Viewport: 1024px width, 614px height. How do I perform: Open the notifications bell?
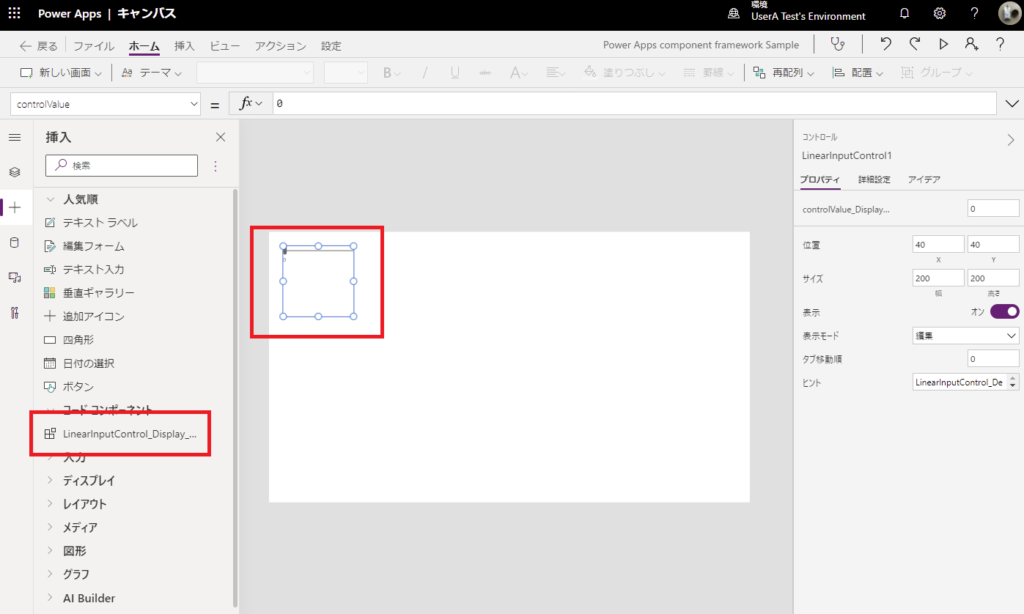[904, 13]
